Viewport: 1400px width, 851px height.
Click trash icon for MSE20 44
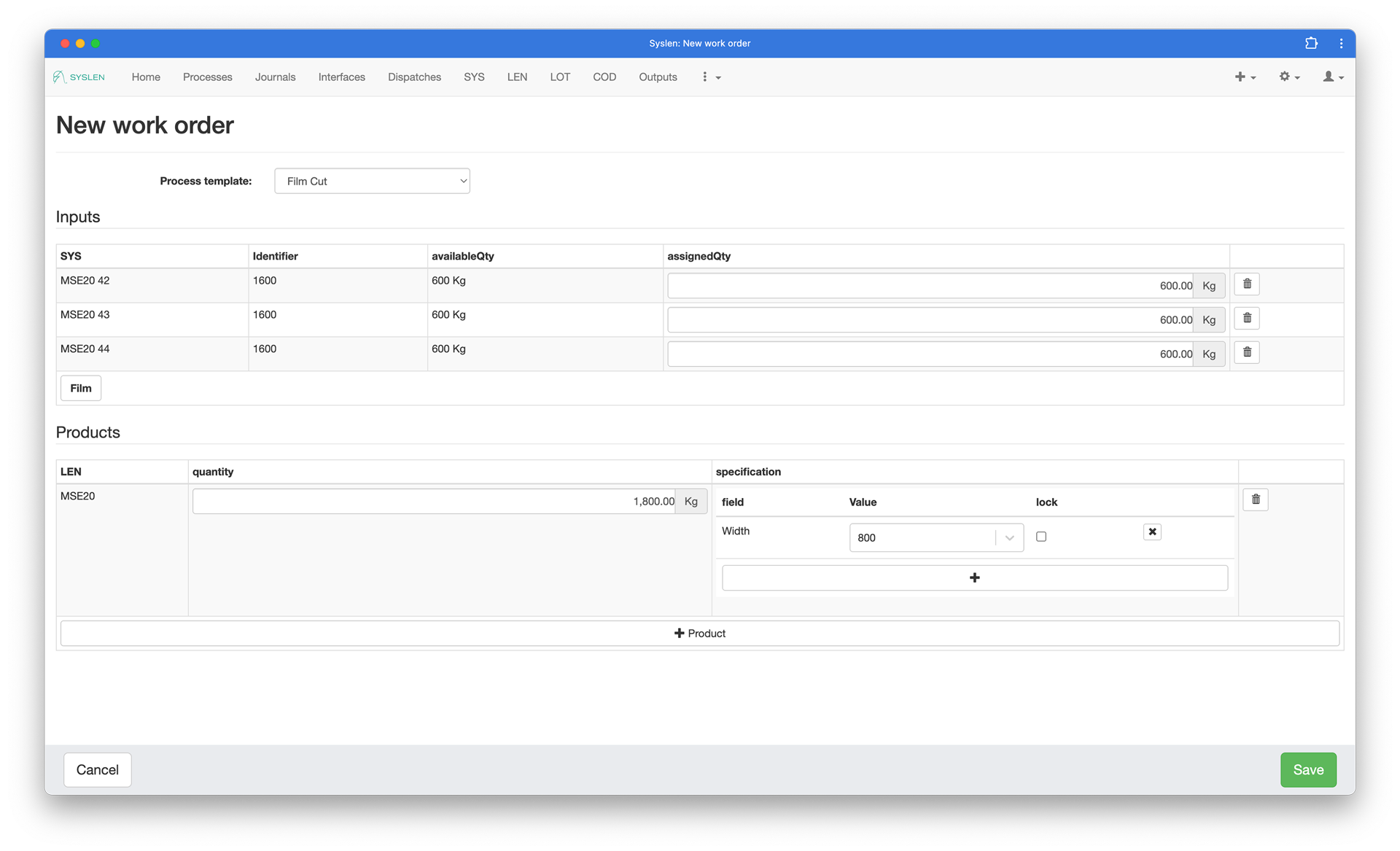[1247, 353]
